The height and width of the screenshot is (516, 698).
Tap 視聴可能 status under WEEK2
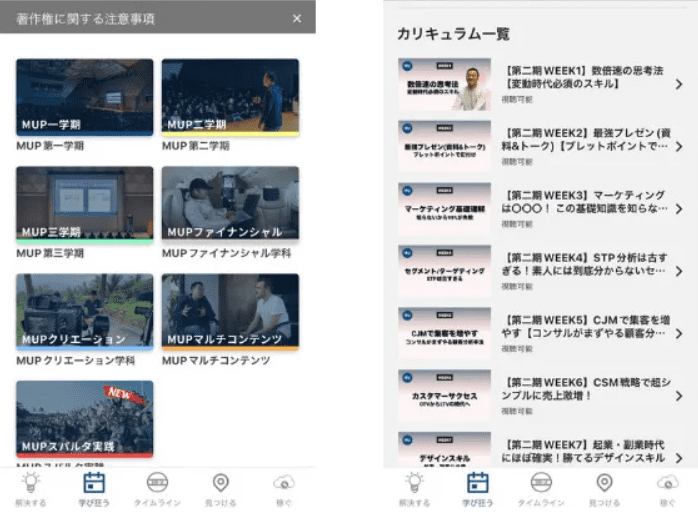[517, 162]
